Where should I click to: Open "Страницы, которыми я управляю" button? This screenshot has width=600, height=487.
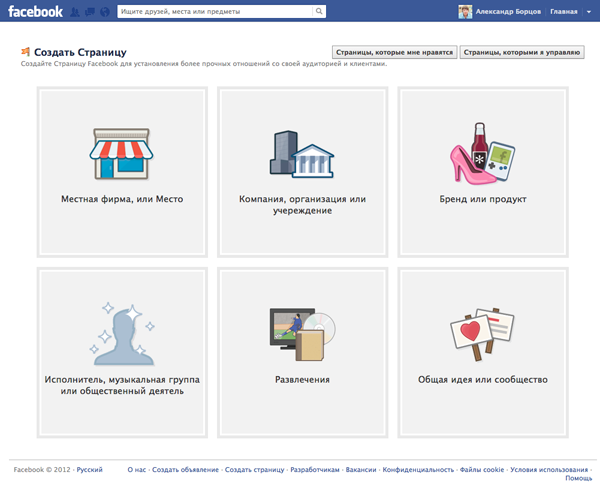[522, 52]
